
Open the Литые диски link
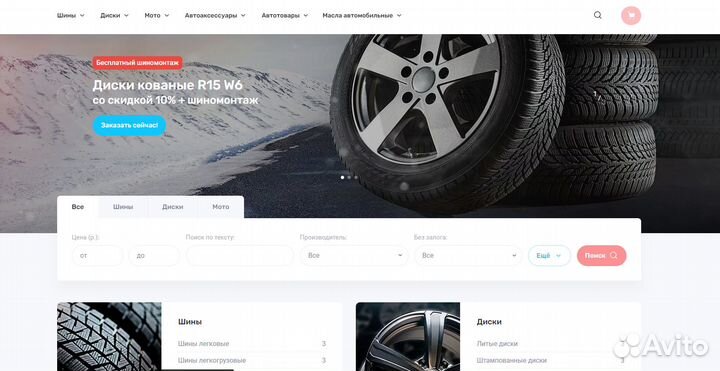point(497,343)
